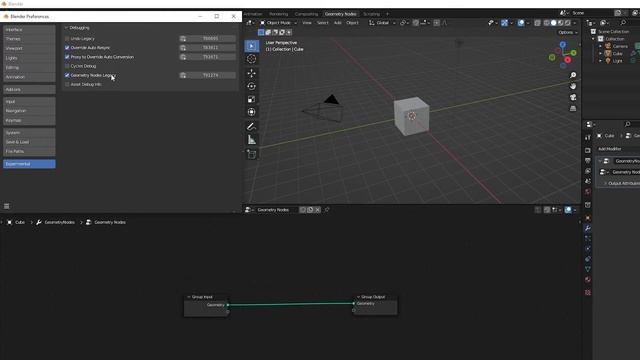Open the Themes preferences section
This screenshot has height=360, width=640.
pos(29,39)
